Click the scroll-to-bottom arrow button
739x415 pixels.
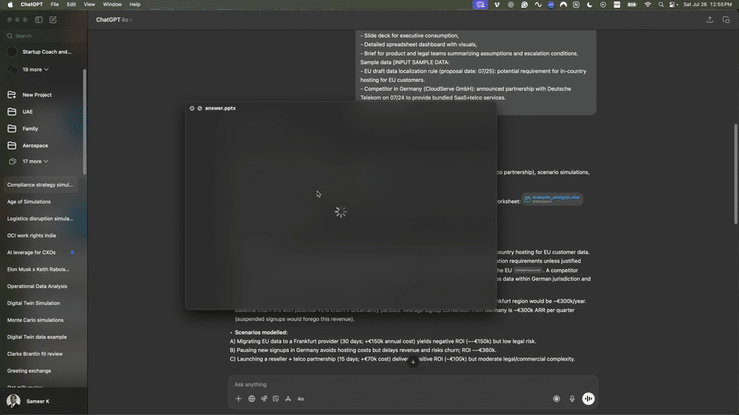point(413,362)
